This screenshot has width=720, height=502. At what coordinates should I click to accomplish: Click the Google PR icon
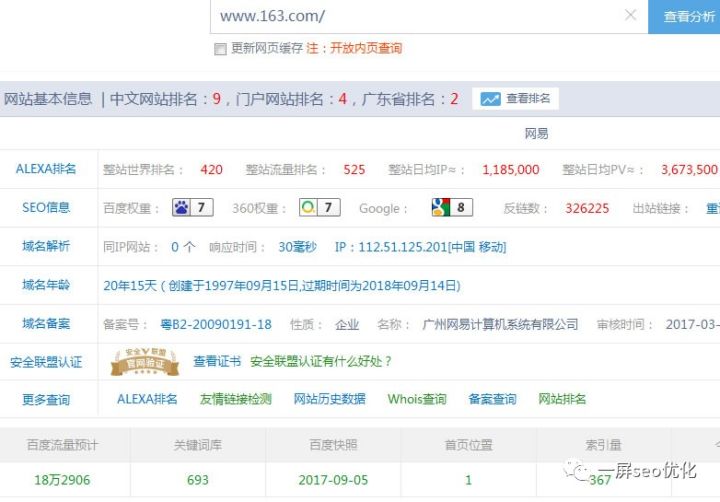coord(441,208)
